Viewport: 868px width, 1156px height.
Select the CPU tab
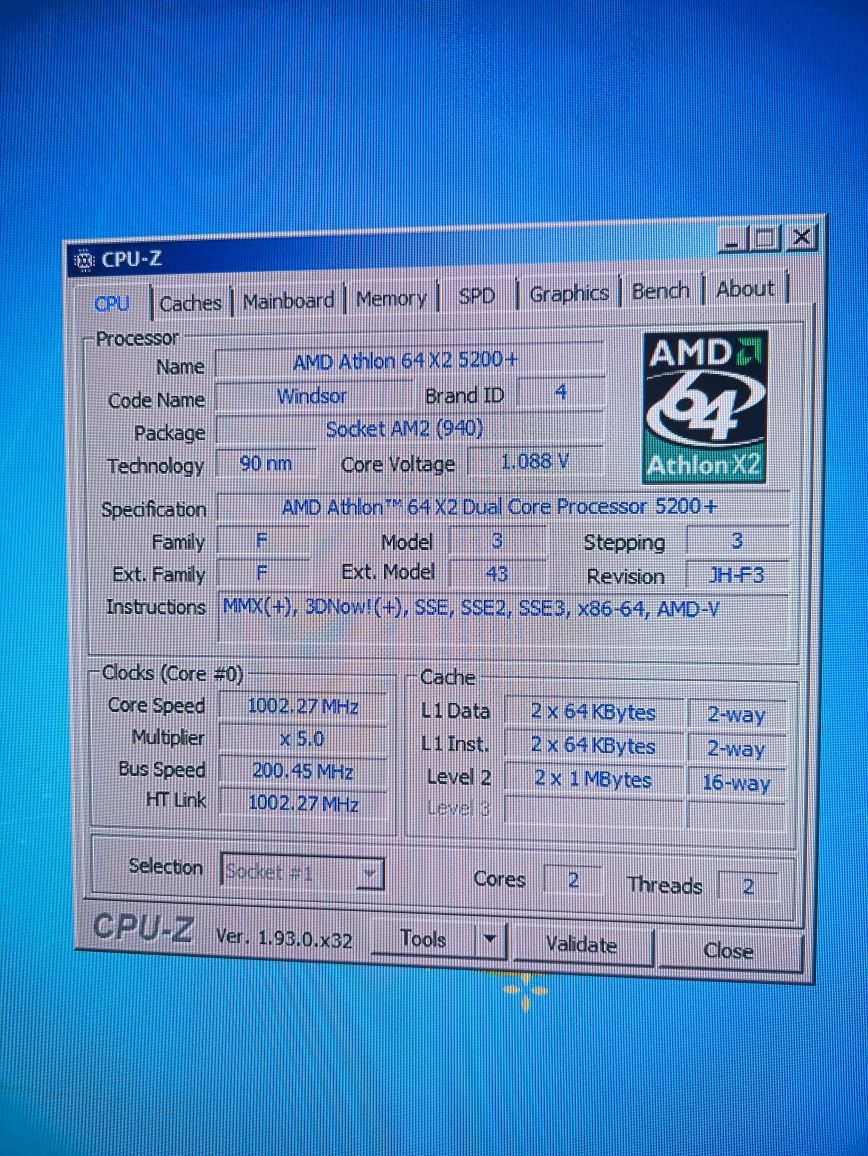pyautogui.click(x=112, y=304)
